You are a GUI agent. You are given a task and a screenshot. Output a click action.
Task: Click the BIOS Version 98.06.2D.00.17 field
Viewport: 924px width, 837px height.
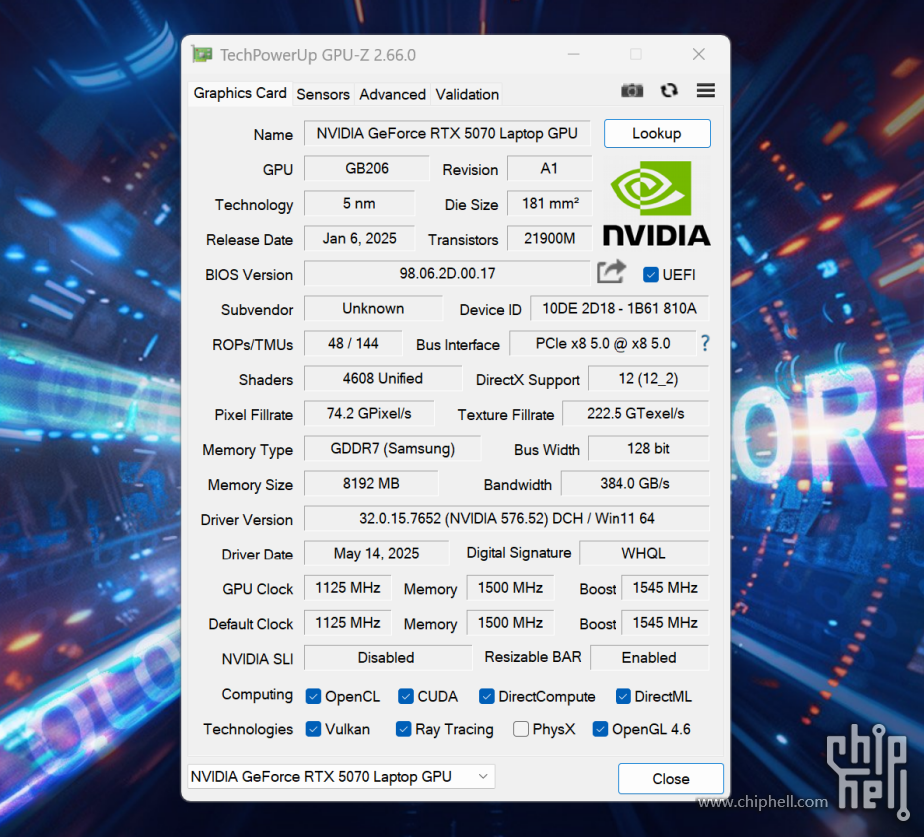coord(447,273)
